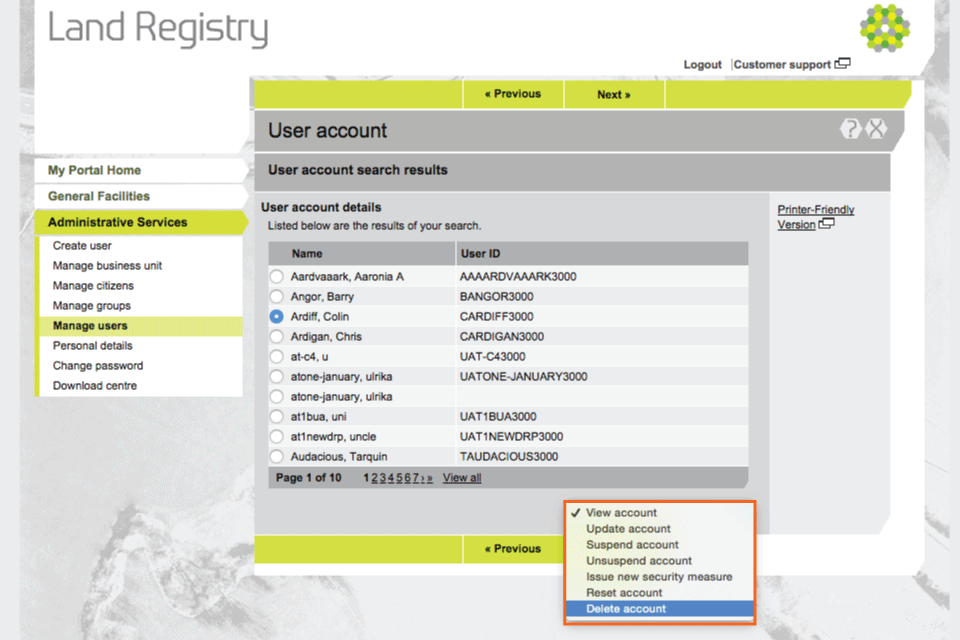Choose Suspend account in the dropdown list
Viewport: 960px width, 640px height.
click(x=632, y=545)
